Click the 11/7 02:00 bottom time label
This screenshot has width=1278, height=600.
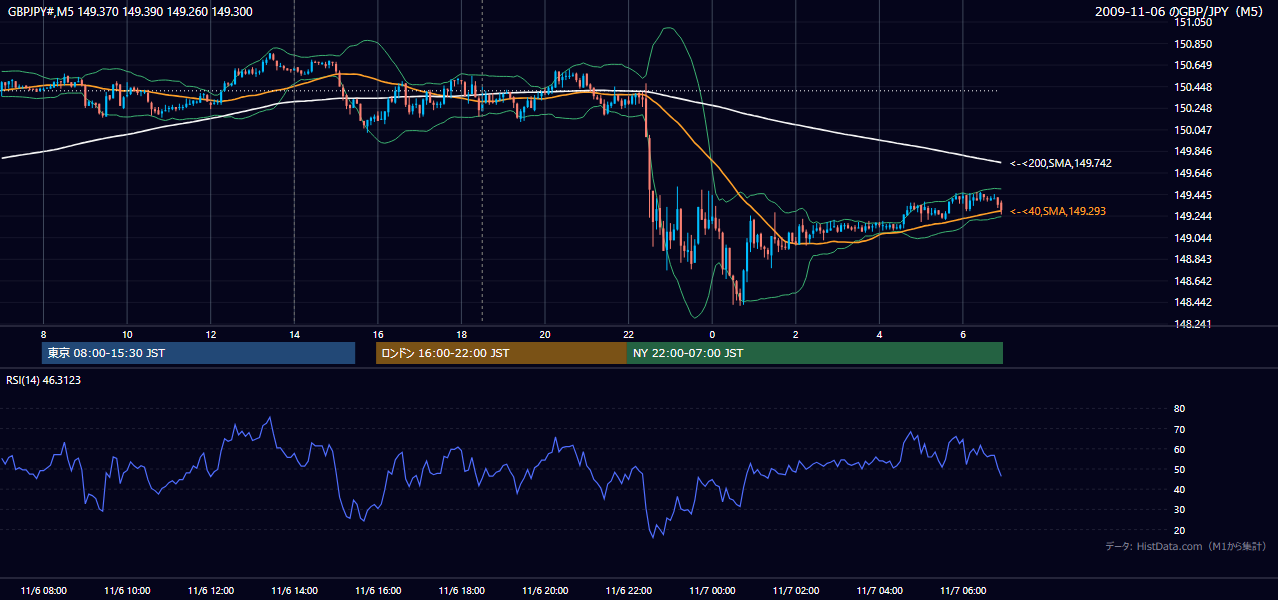point(795,591)
